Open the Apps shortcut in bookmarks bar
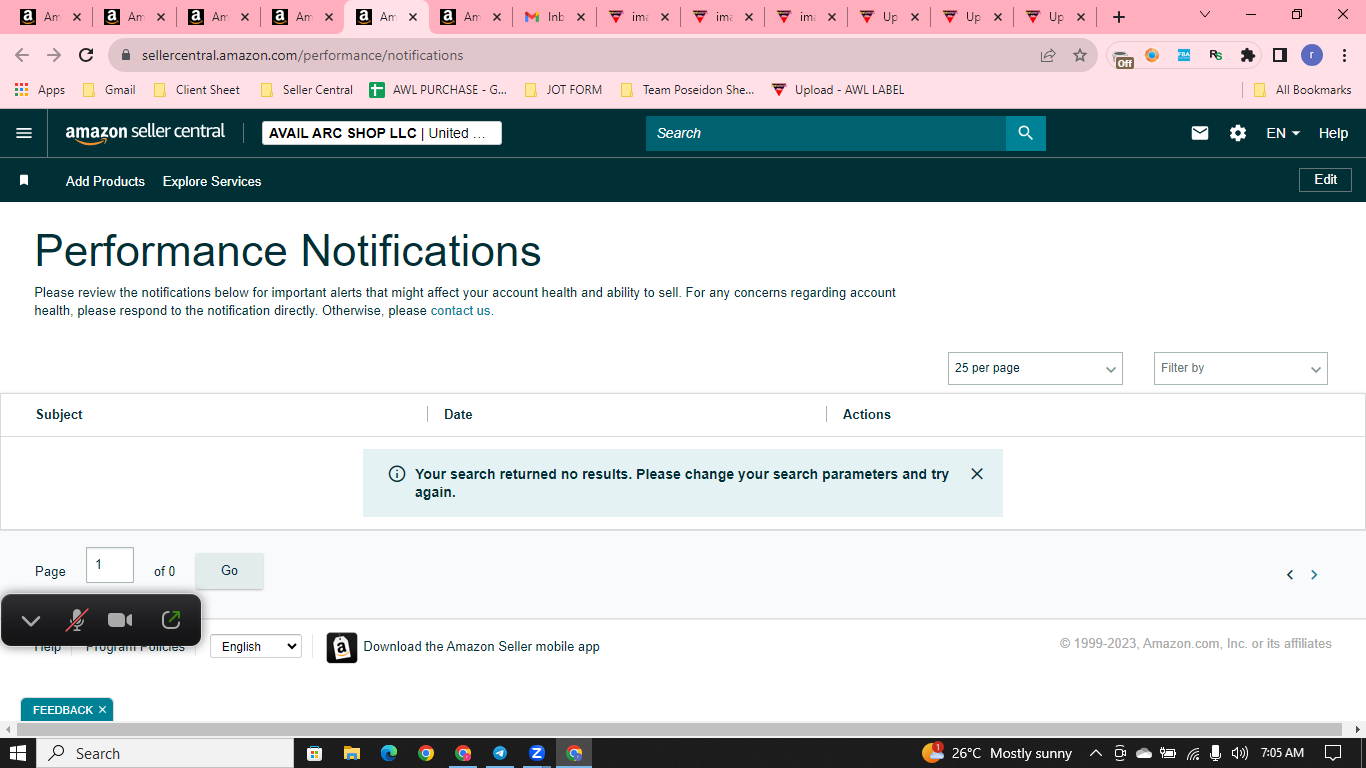1366x768 pixels. pyautogui.click(x=40, y=90)
